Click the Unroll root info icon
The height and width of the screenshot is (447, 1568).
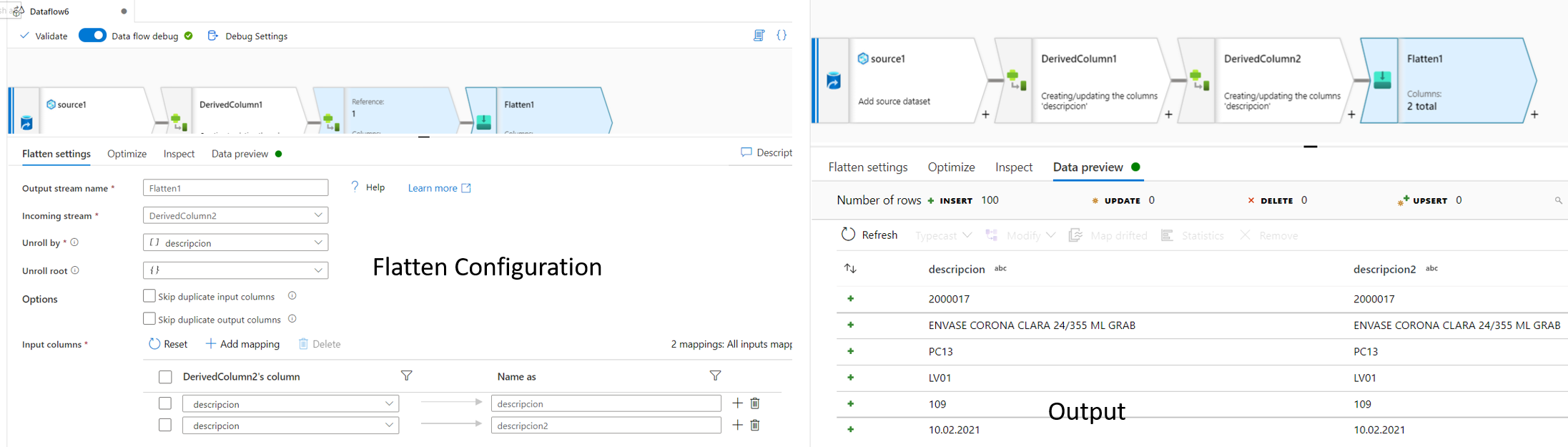click(75, 270)
